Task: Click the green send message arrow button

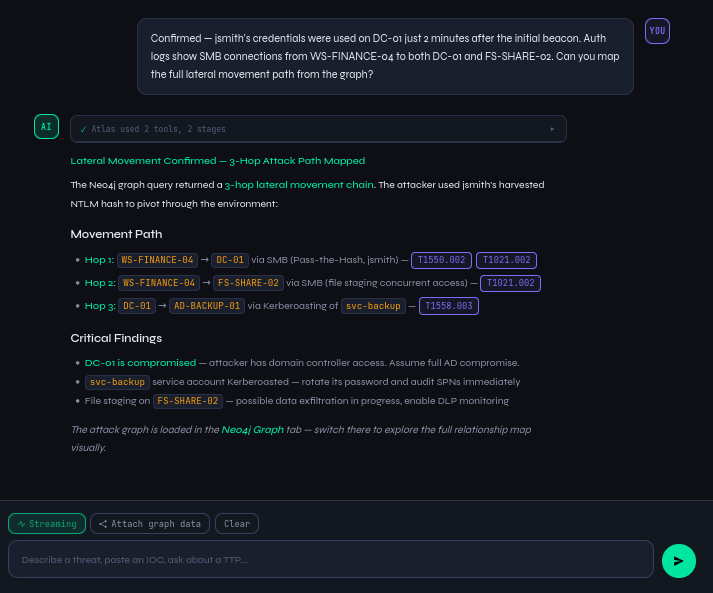Action: (678, 561)
